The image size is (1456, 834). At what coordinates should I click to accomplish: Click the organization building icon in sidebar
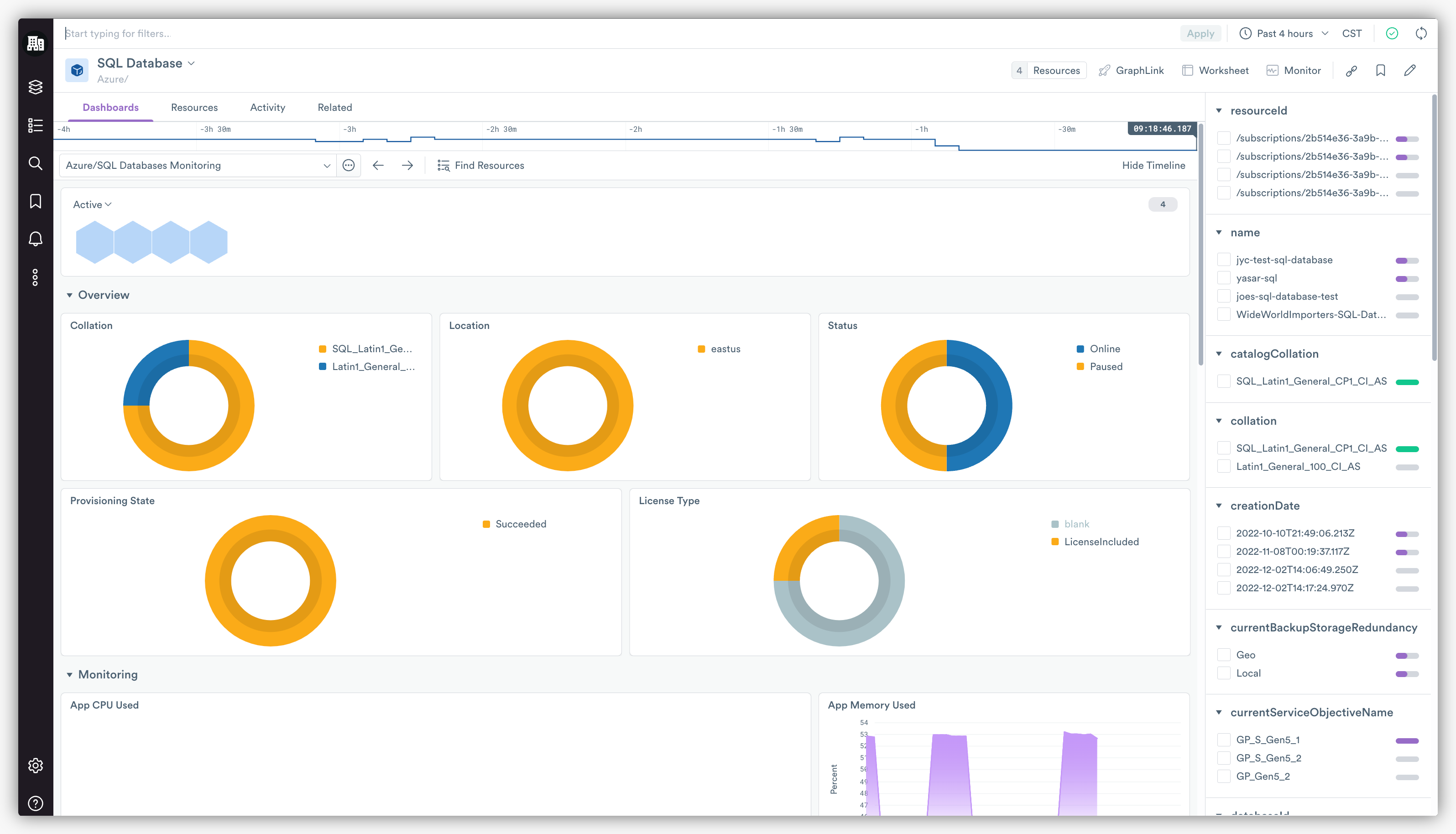(x=36, y=43)
